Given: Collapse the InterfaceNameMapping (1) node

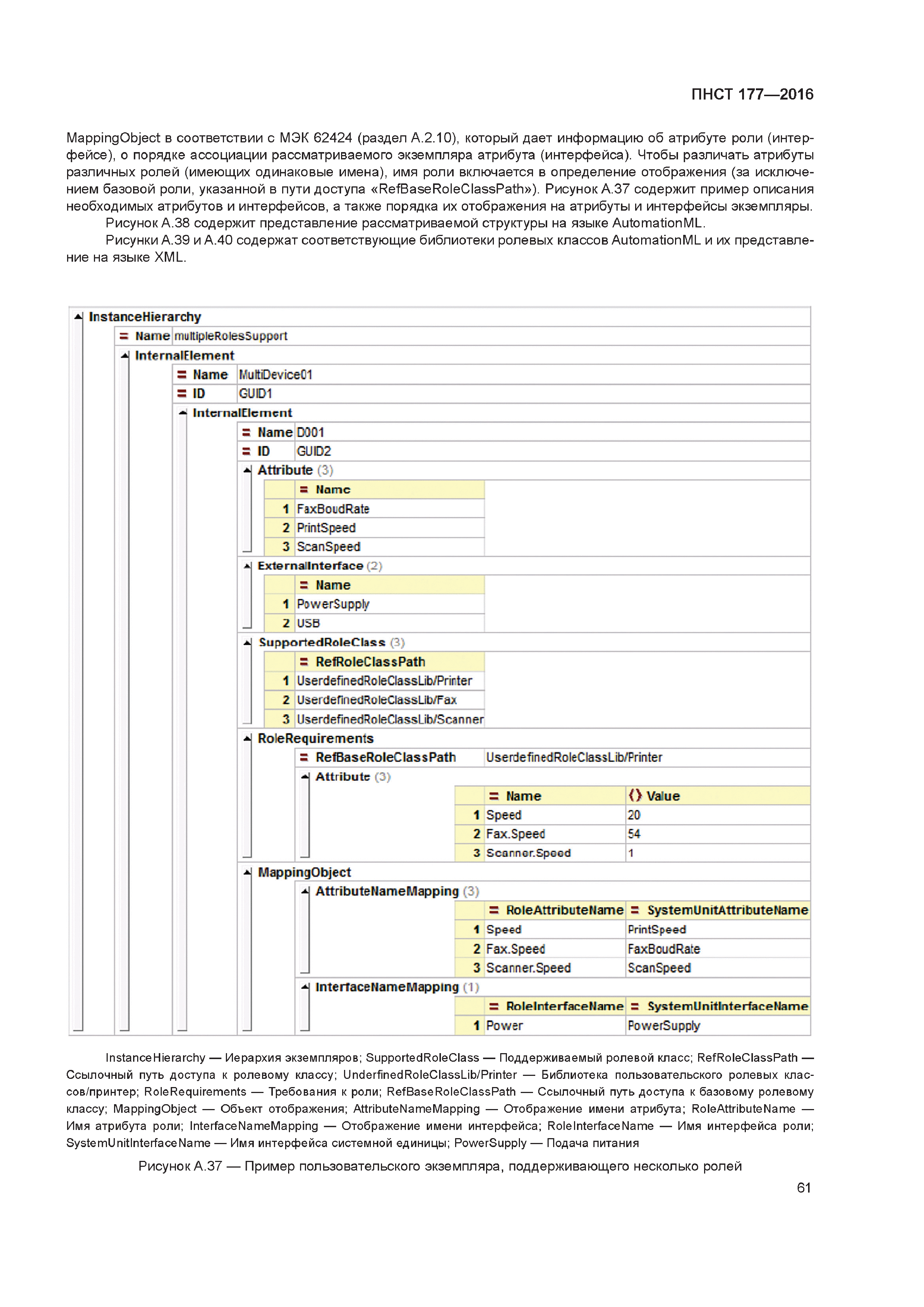Looking at the screenshot, I should pyautogui.click(x=305, y=987).
